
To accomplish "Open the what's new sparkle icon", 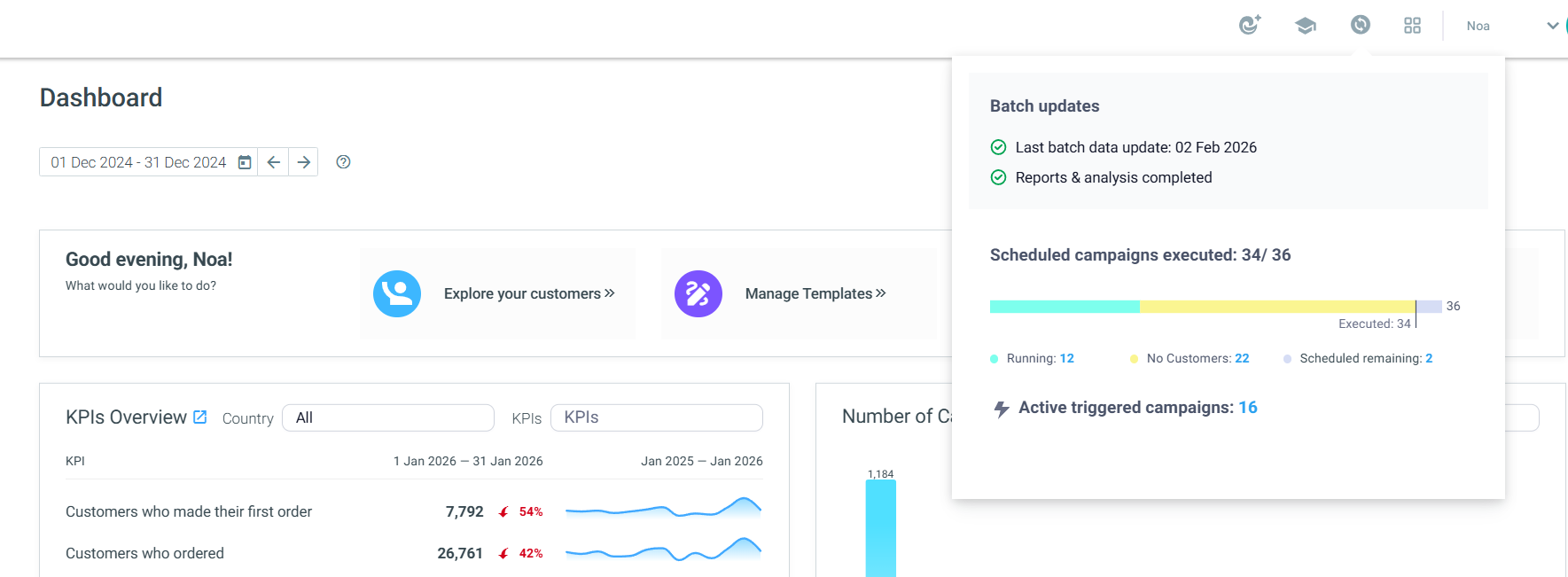I will tap(1250, 25).
